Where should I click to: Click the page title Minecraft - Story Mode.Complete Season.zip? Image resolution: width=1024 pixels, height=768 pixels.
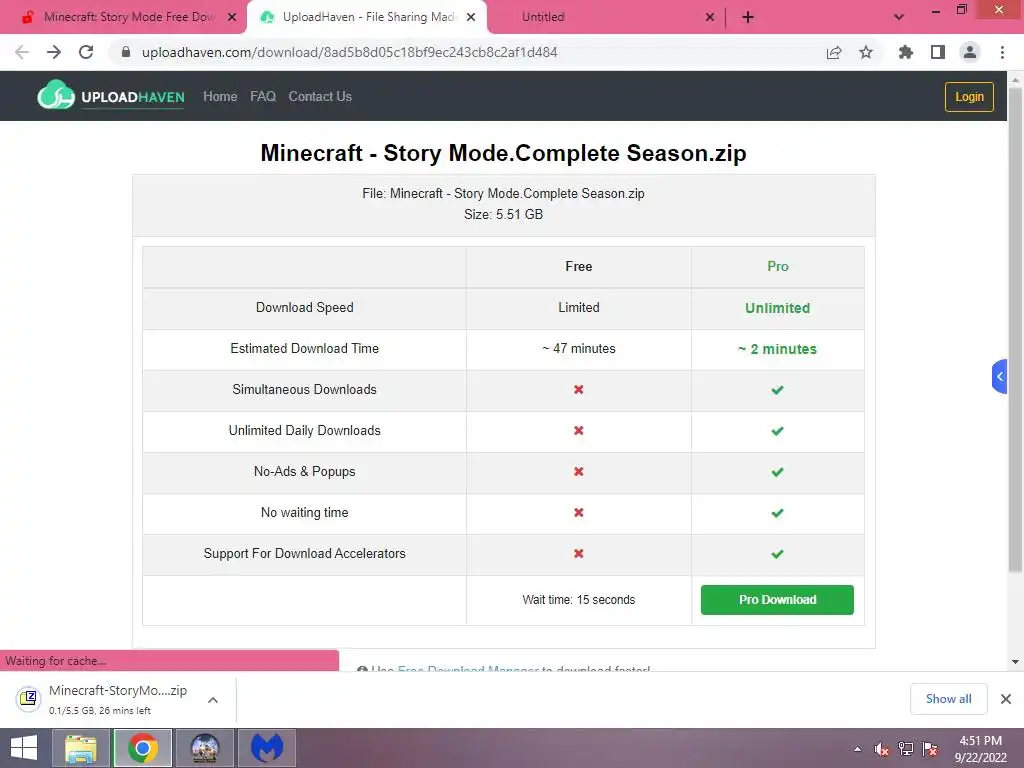(x=504, y=153)
